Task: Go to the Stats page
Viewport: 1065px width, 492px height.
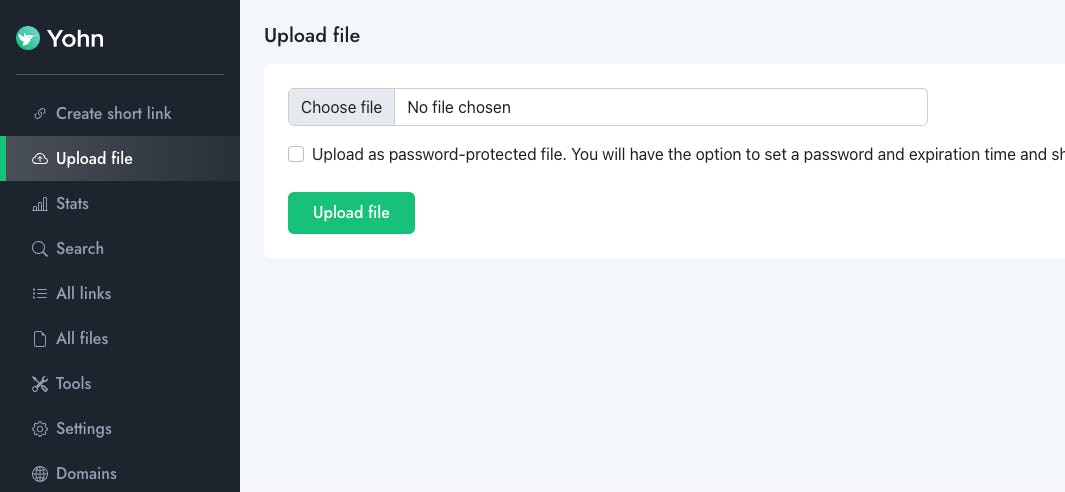Action: click(x=72, y=204)
